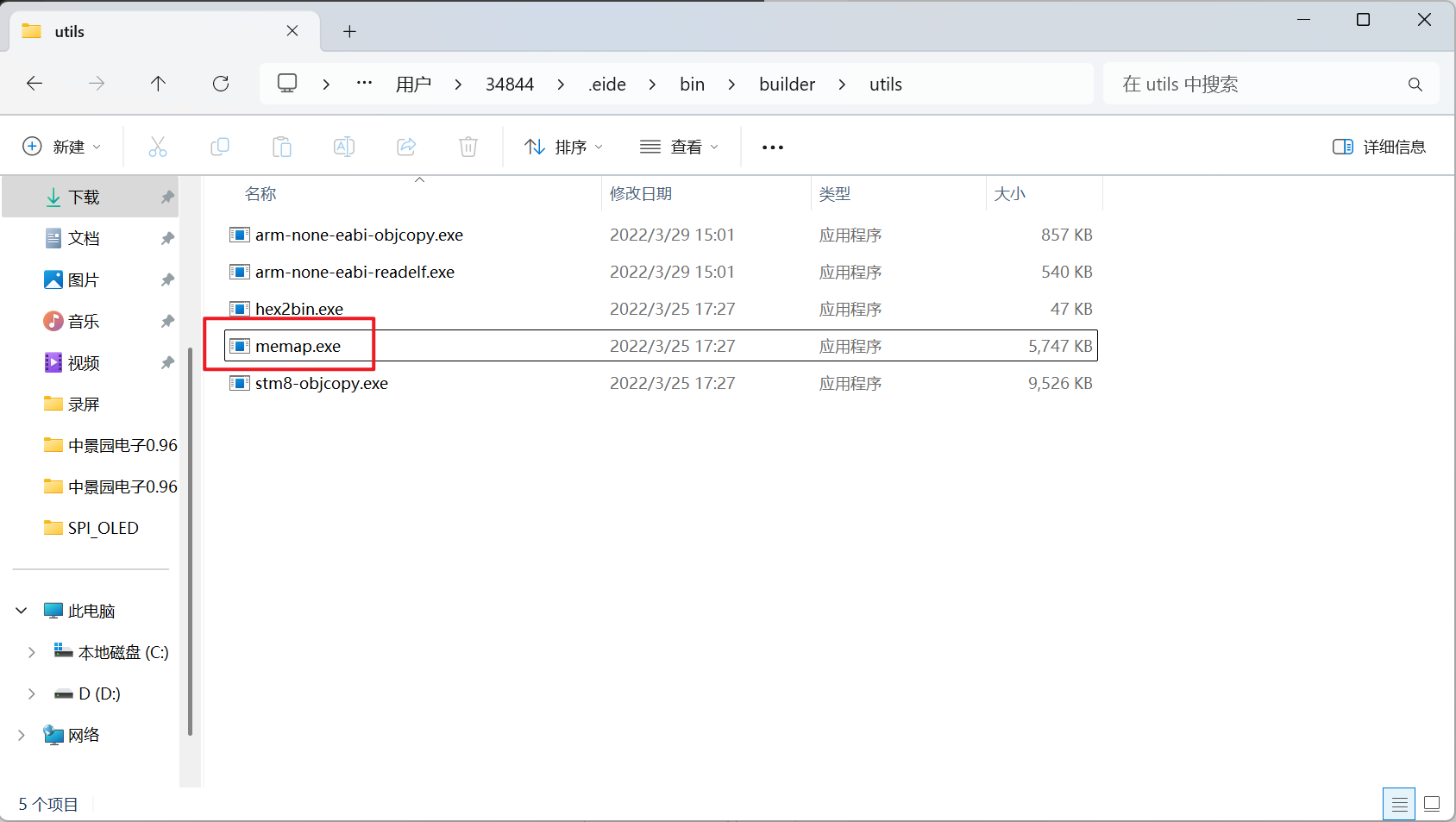Viewport: 1456px width, 822px height.
Task: Navigate to builder breadcrumb
Action: pos(788,85)
